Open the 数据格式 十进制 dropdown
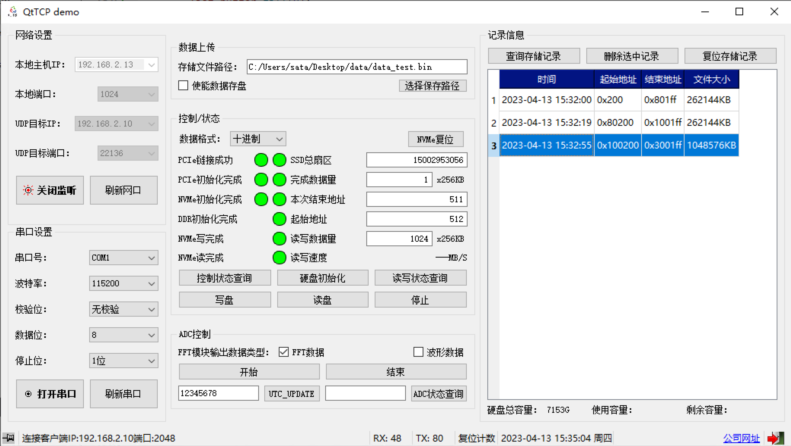Screen dimensions: 791x446 pos(258,138)
